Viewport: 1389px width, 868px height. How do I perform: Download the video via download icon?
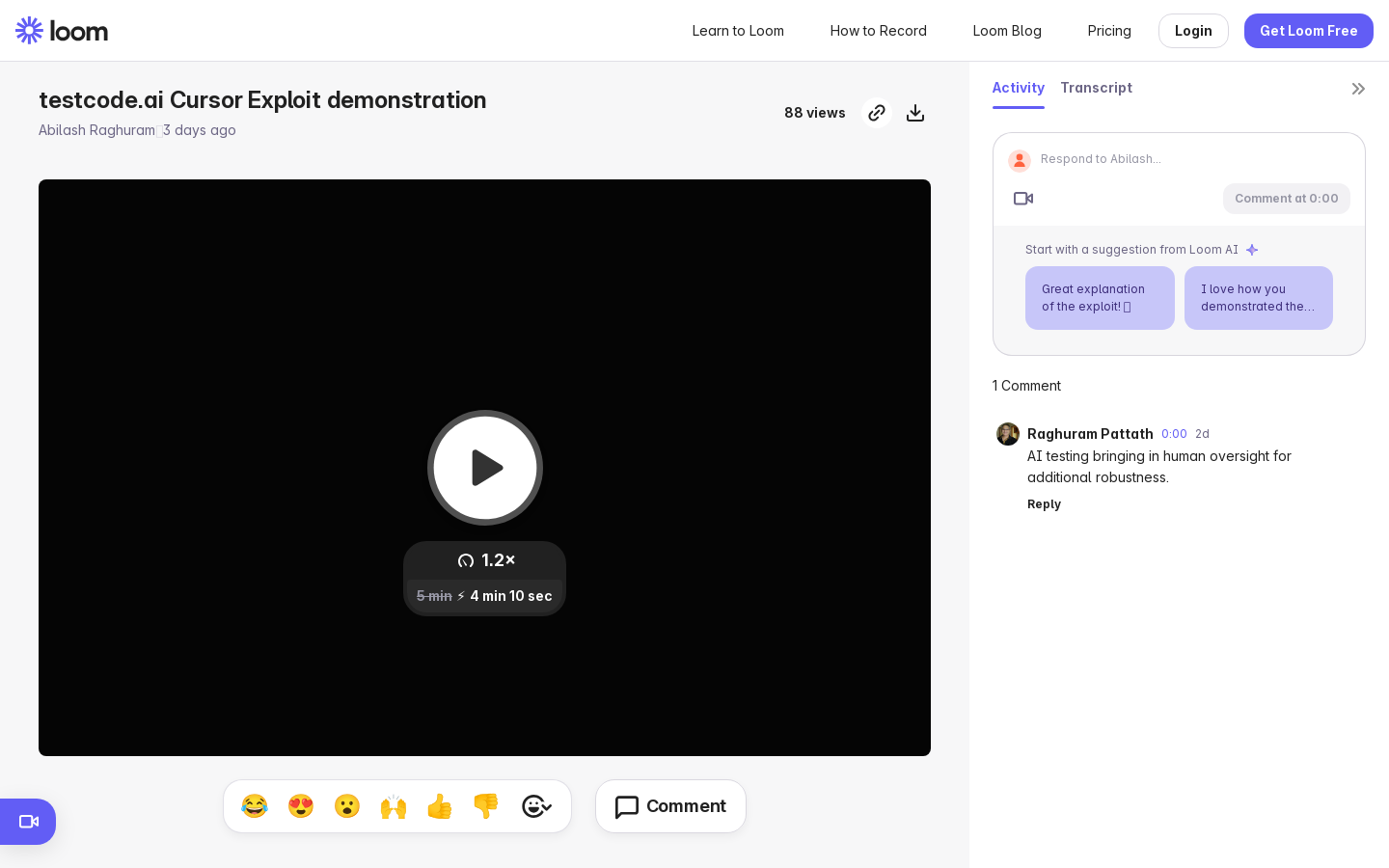coord(915,113)
